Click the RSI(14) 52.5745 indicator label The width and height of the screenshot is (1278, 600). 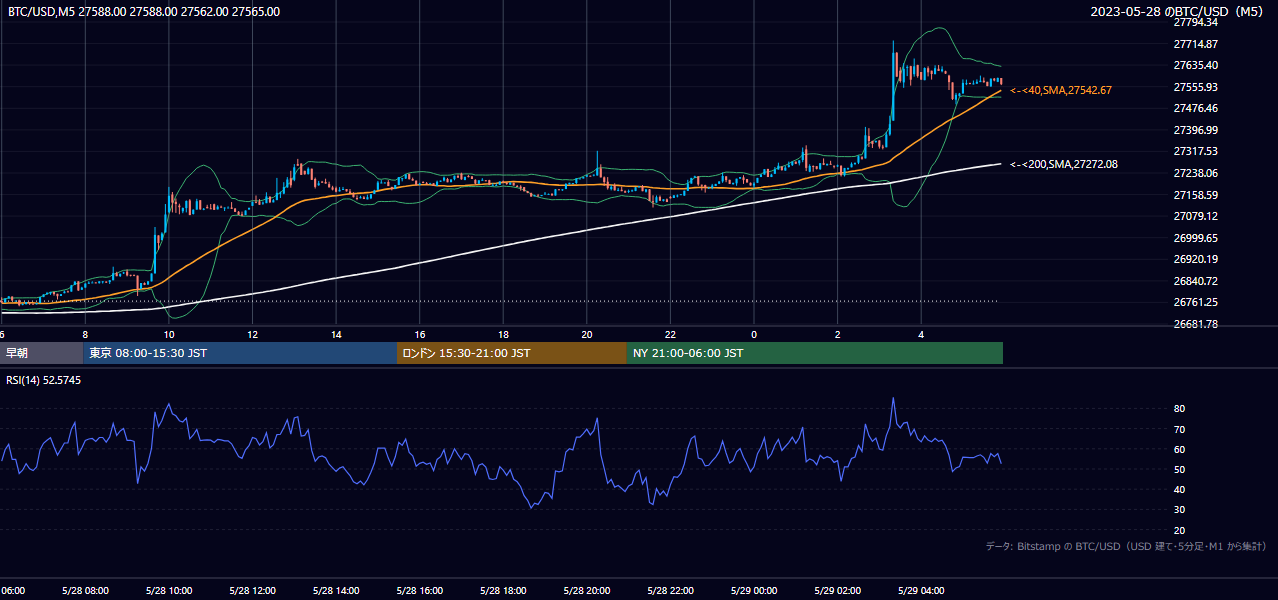coord(43,381)
